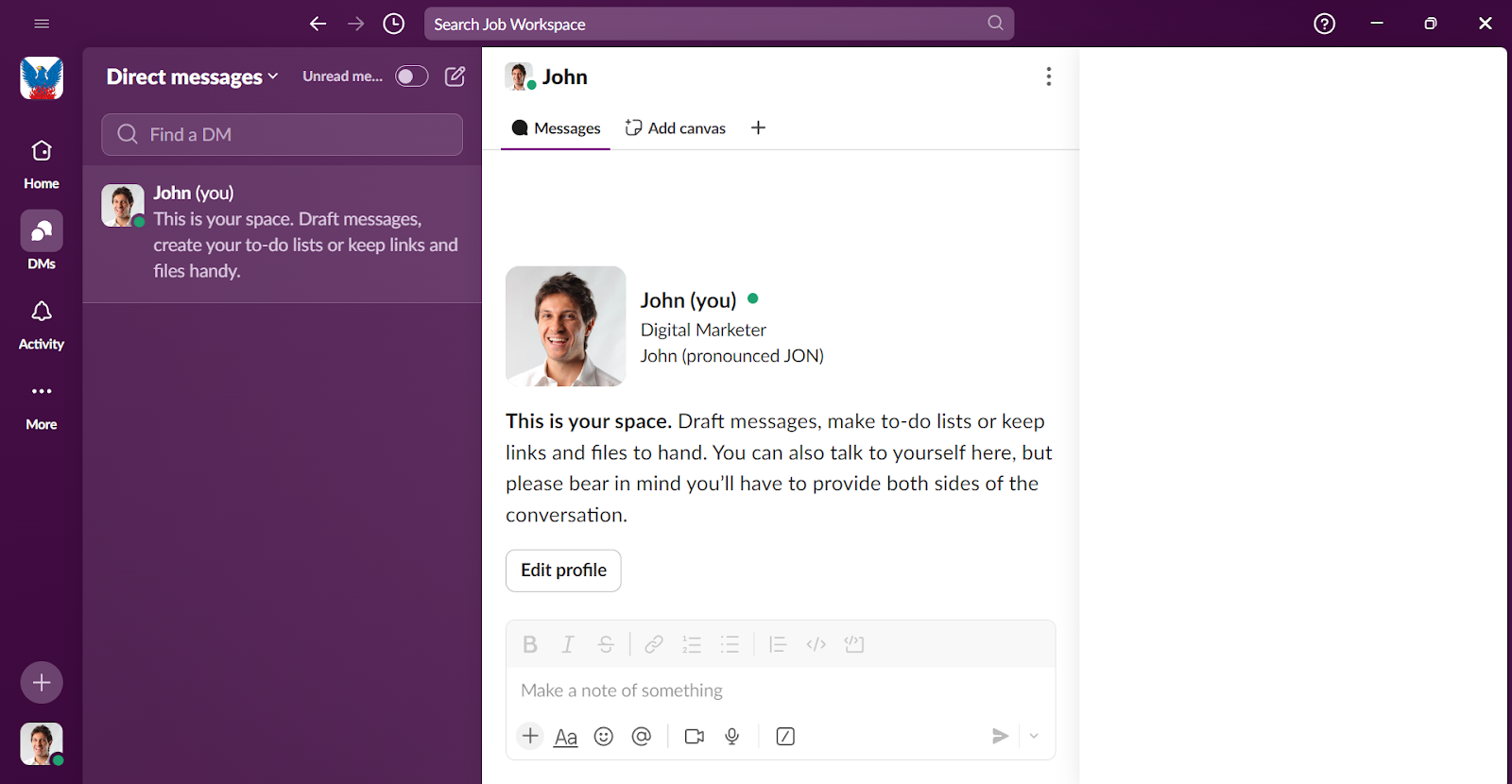Go back with the left arrow

pyautogui.click(x=318, y=24)
